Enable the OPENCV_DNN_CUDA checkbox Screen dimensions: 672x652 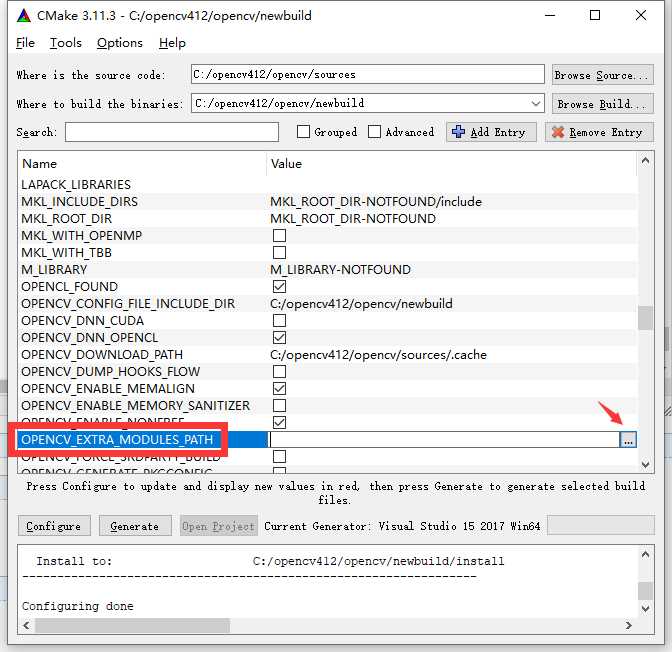[279, 321]
